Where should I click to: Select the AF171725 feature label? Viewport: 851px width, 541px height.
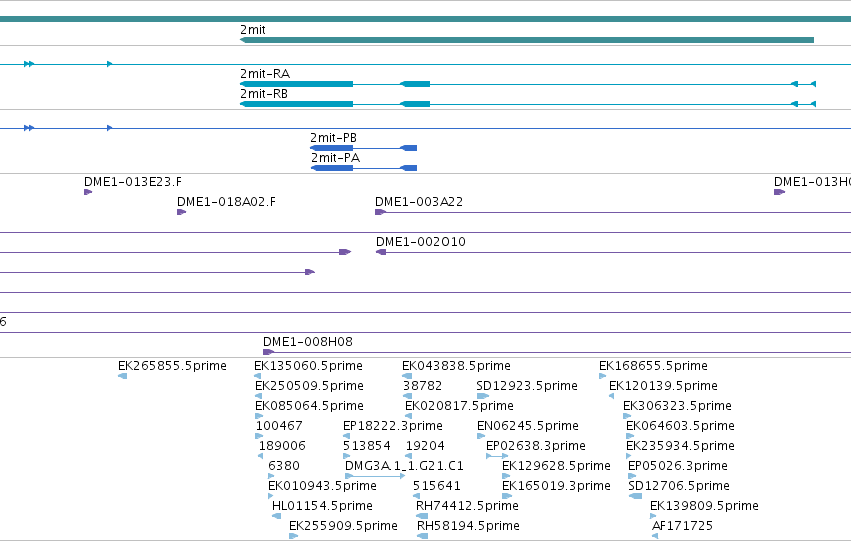point(682,526)
